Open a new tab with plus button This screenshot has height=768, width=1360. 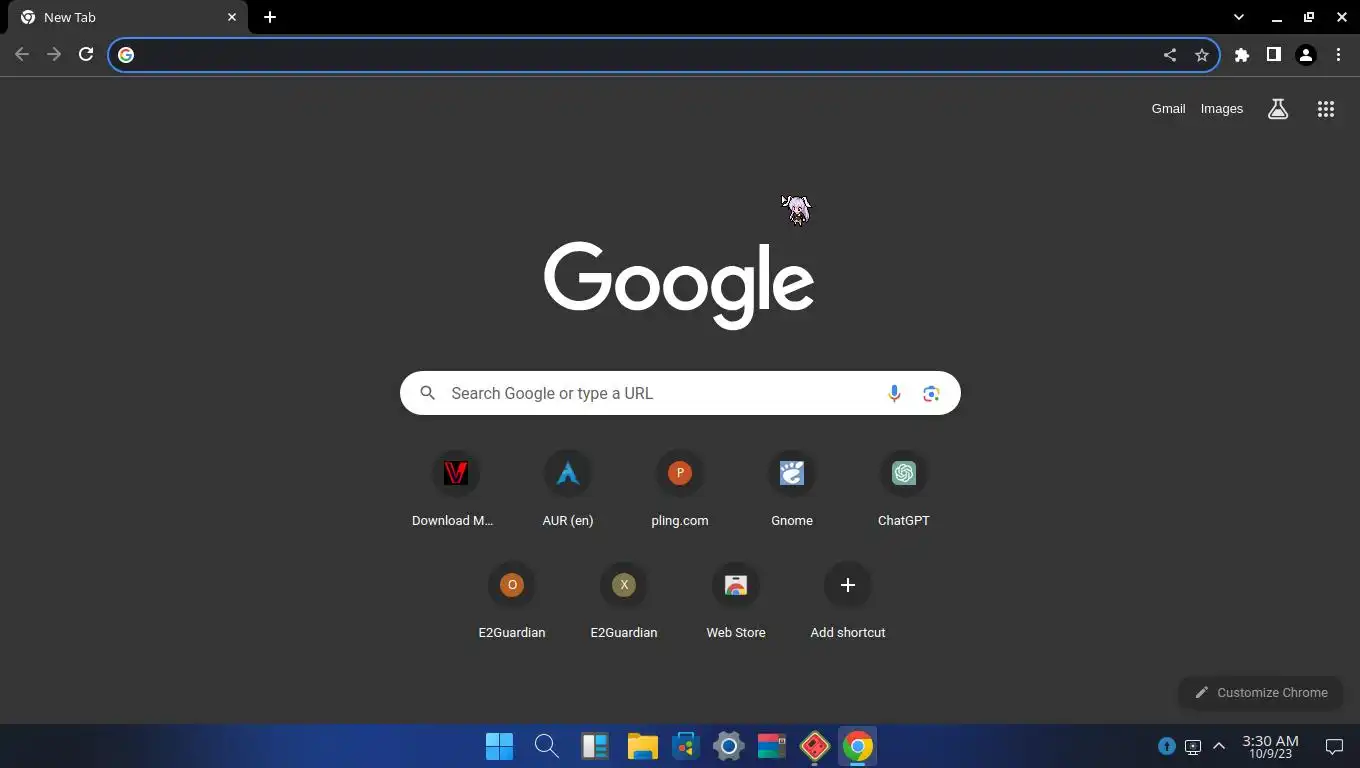point(270,17)
